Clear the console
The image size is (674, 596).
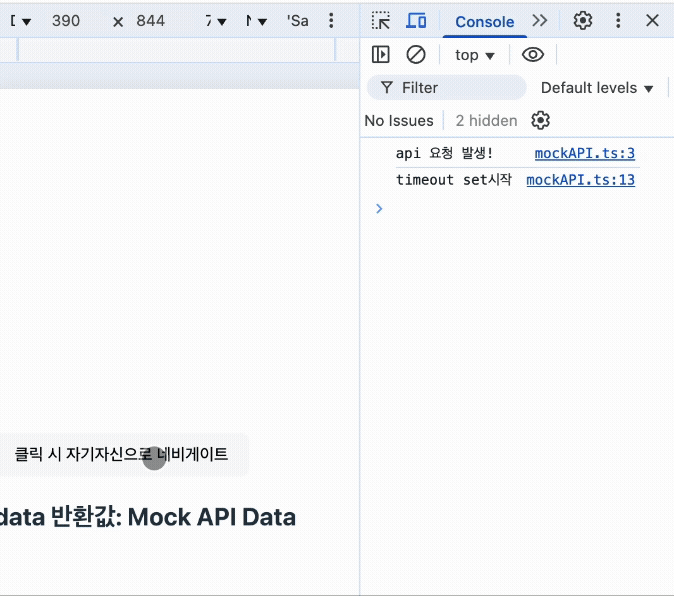click(416, 55)
